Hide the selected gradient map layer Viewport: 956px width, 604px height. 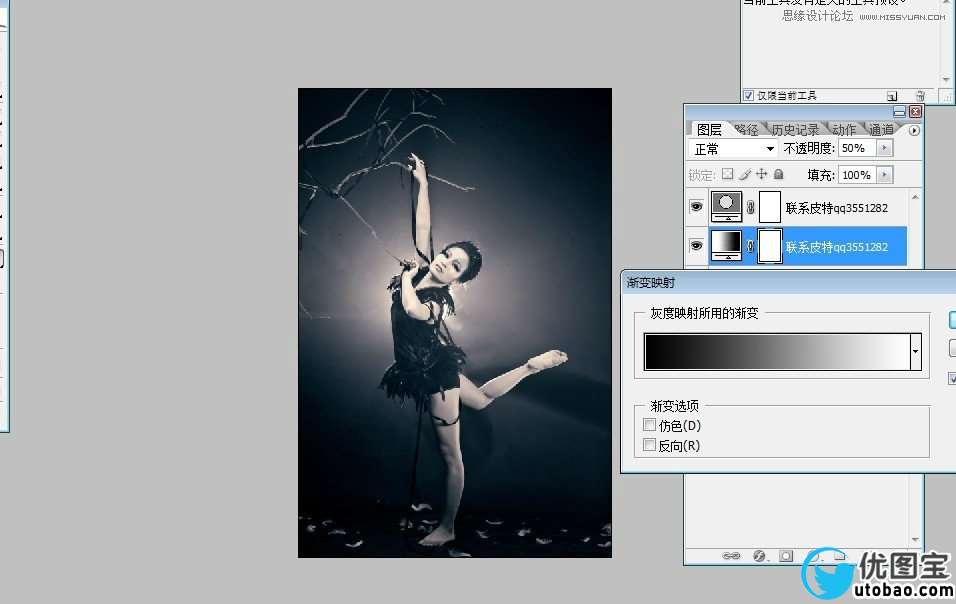[696, 246]
